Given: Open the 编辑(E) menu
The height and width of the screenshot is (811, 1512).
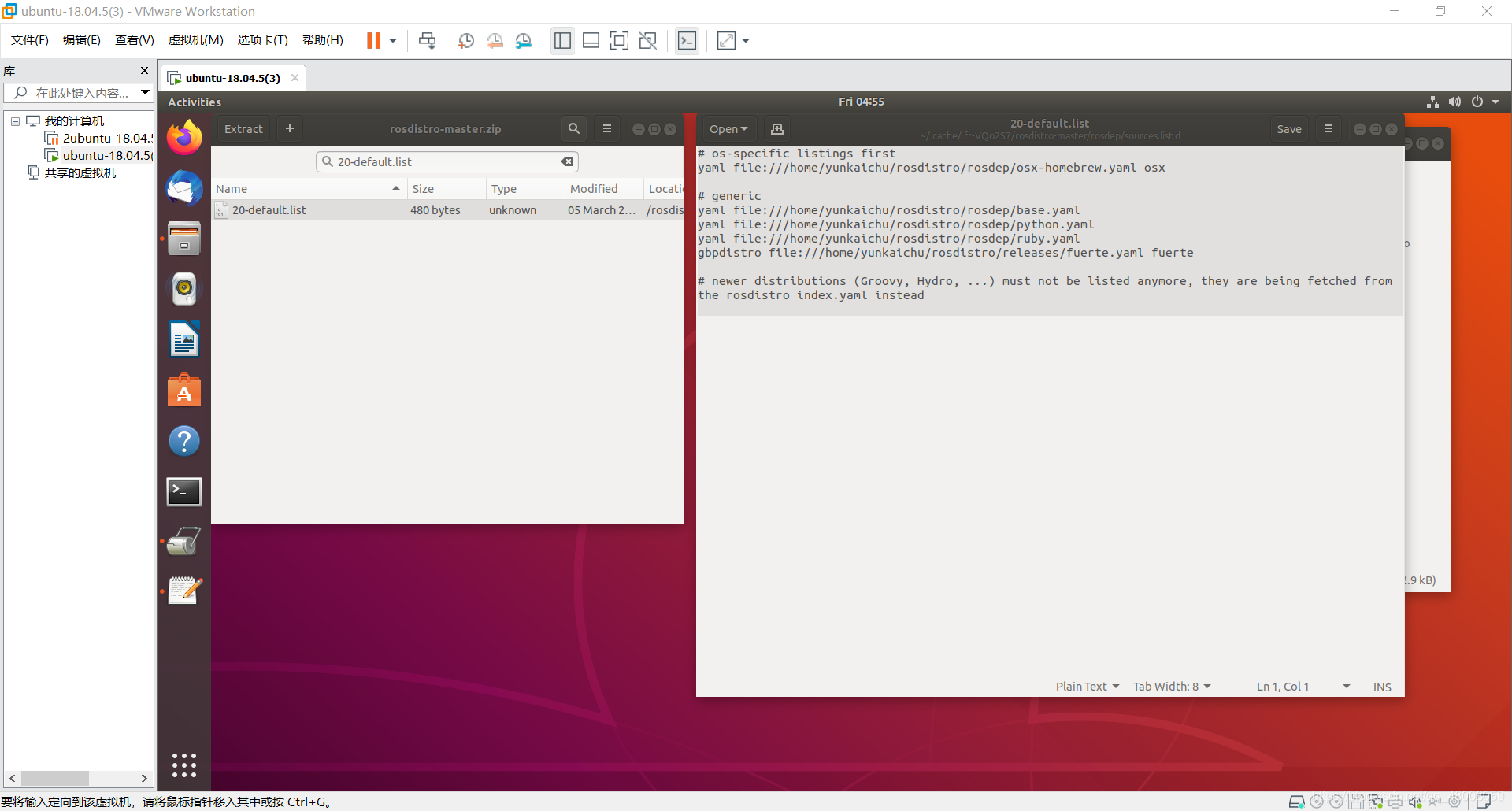Looking at the screenshot, I should 82,40.
